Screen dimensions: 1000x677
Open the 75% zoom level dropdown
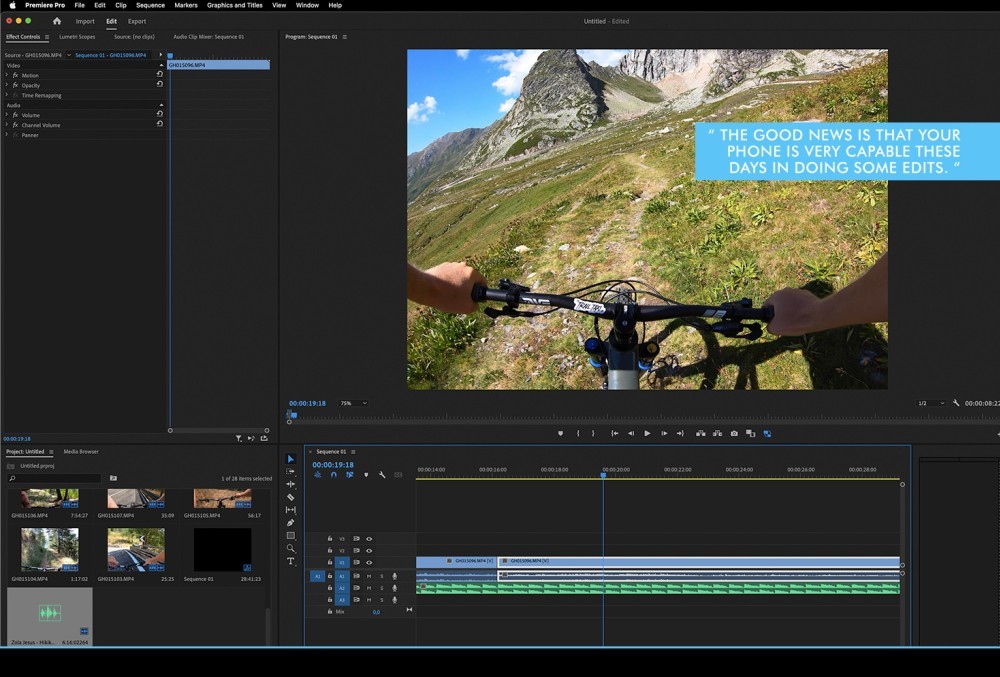coord(353,403)
